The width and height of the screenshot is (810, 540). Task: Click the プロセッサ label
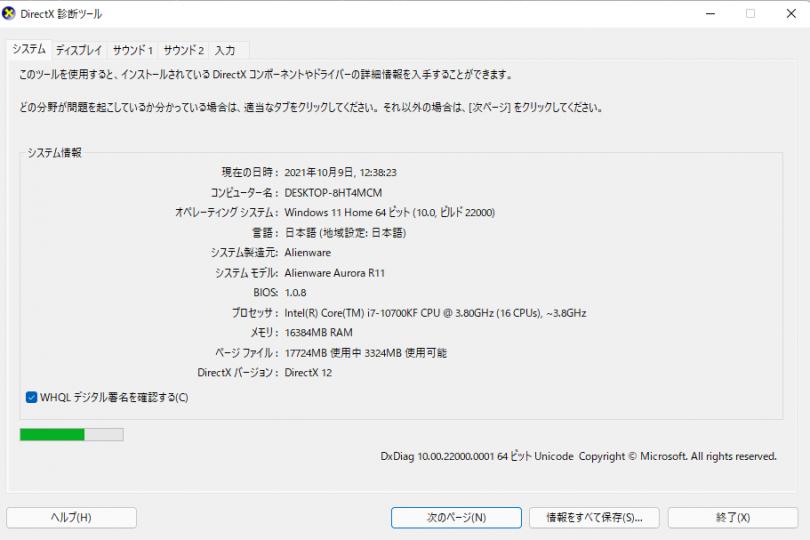click(x=255, y=313)
